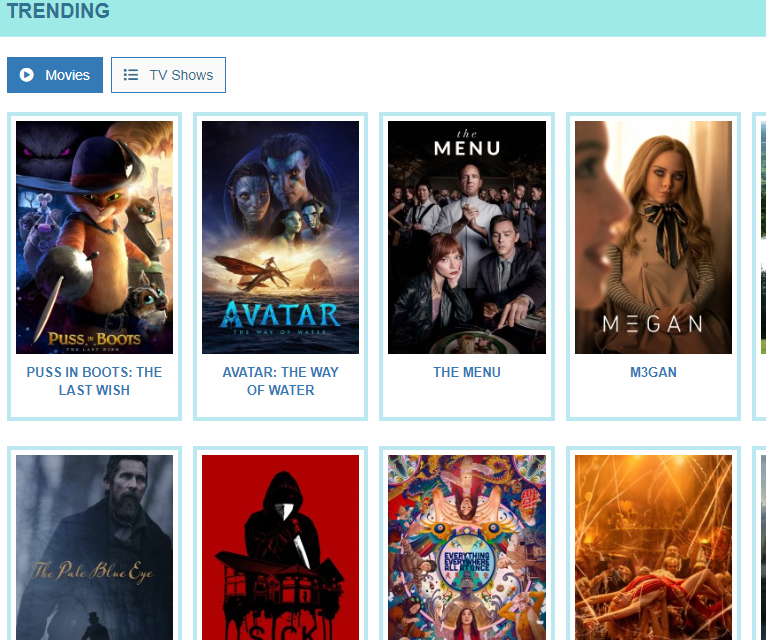Open the red Sick movie poster
Viewport: 766px width, 640px height.
[280, 548]
